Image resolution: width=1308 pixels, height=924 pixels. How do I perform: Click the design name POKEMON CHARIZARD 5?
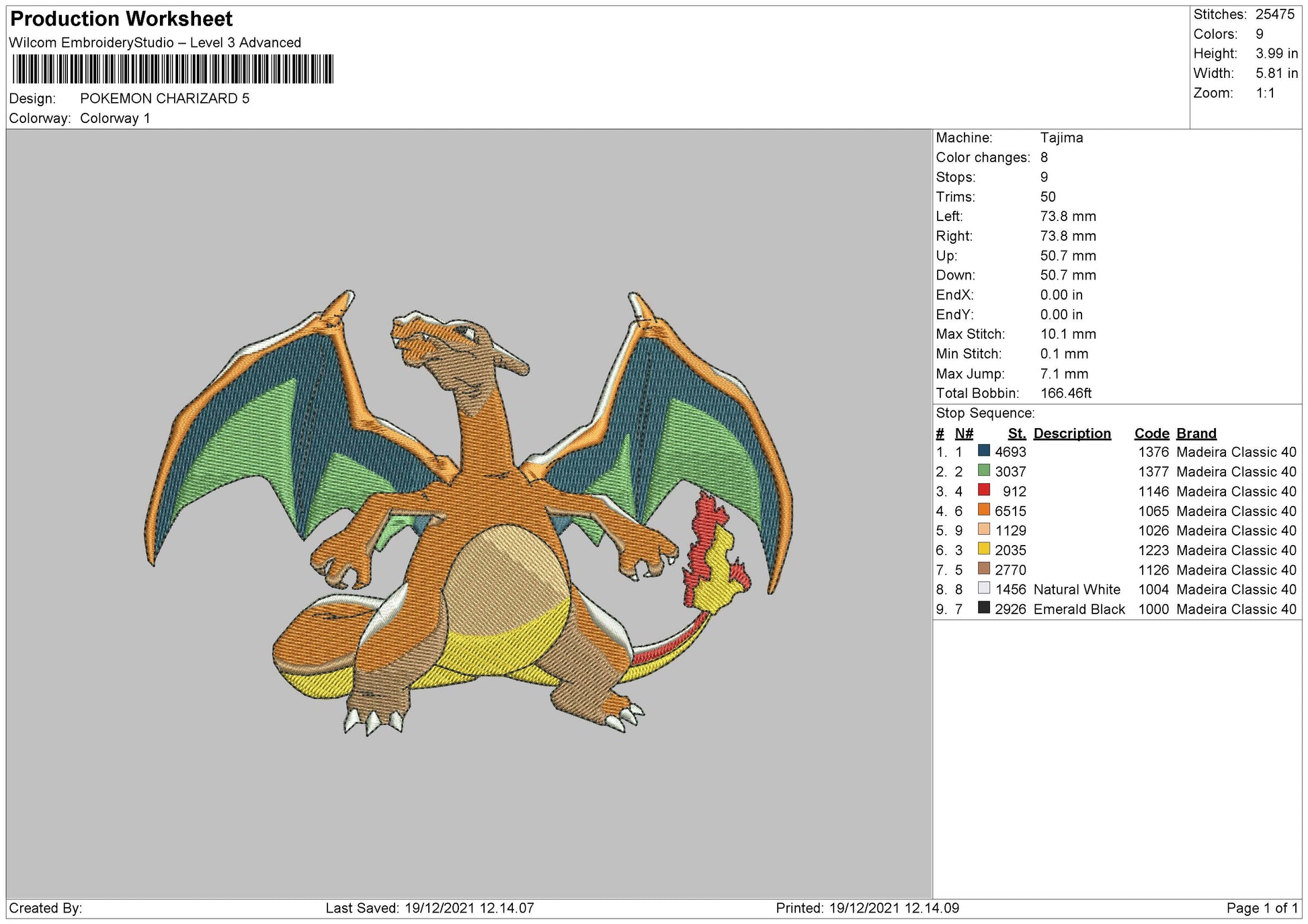[165, 98]
